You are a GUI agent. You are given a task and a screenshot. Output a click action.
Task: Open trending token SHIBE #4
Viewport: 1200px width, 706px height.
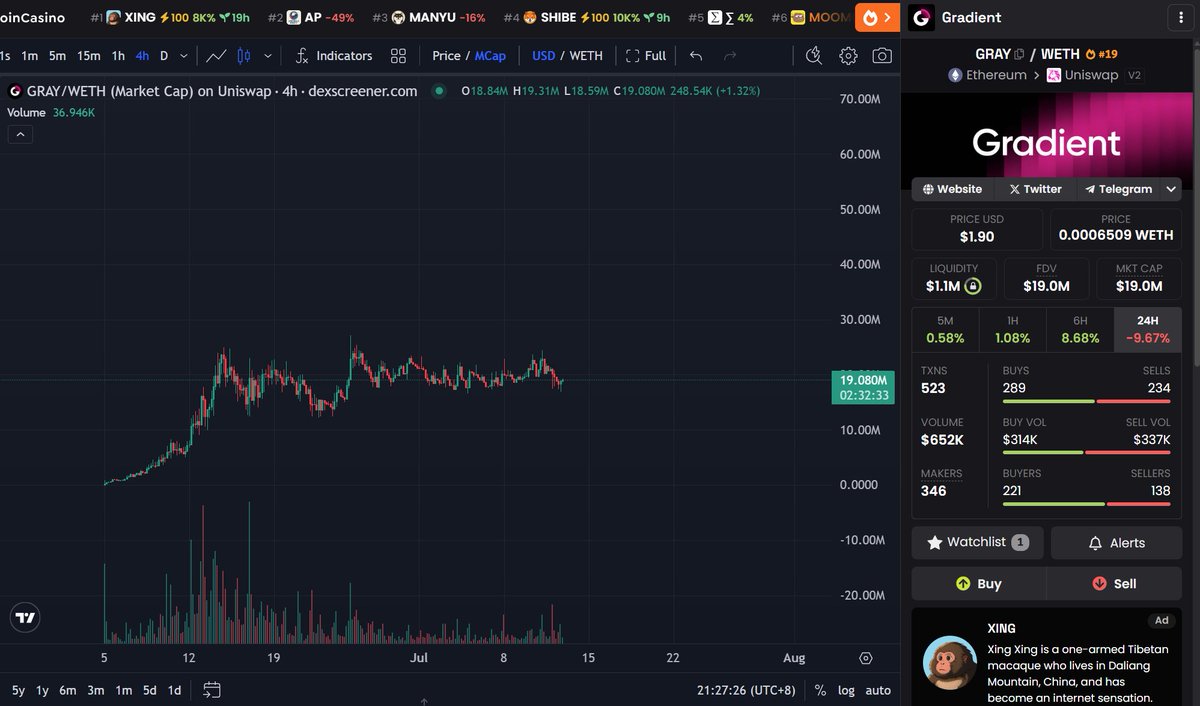pos(586,18)
